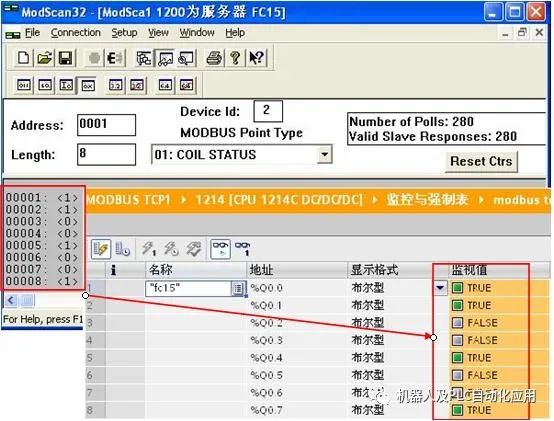Click the 监控与强制表 breadcrumb item
The width and height of the screenshot is (554, 421).
pos(427,200)
